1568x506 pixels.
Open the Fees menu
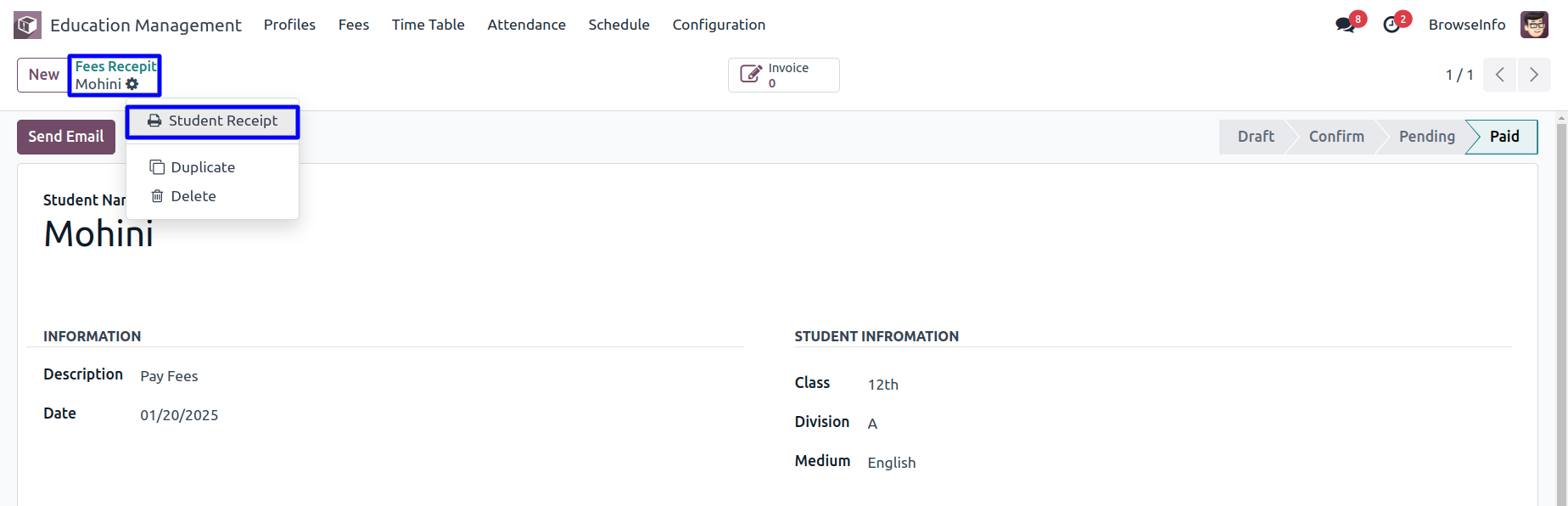[353, 25]
